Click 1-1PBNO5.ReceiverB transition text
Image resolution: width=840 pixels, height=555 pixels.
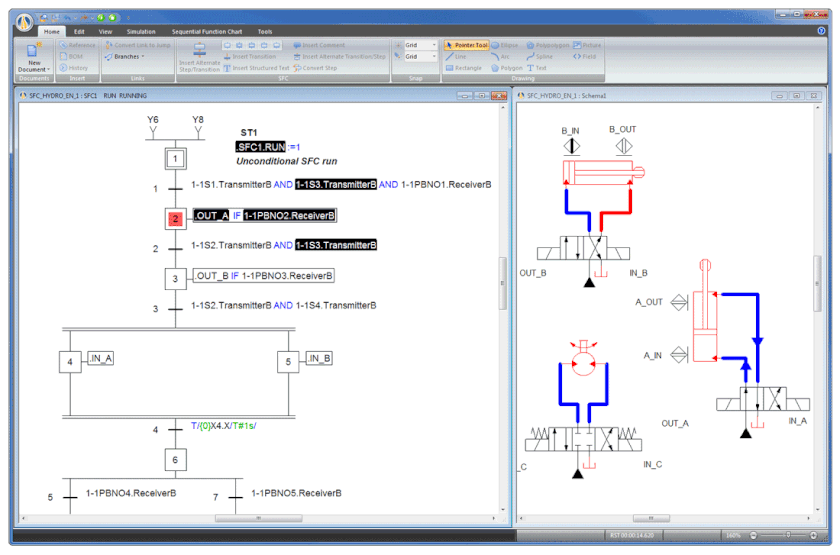pyautogui.click(x=296, y=493)
